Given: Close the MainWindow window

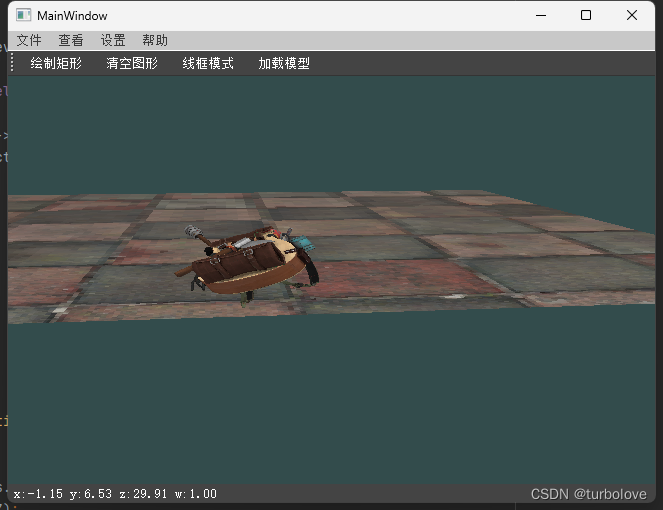Looking at the screenshot, I should pyautogui.click(x=632, y=15).
